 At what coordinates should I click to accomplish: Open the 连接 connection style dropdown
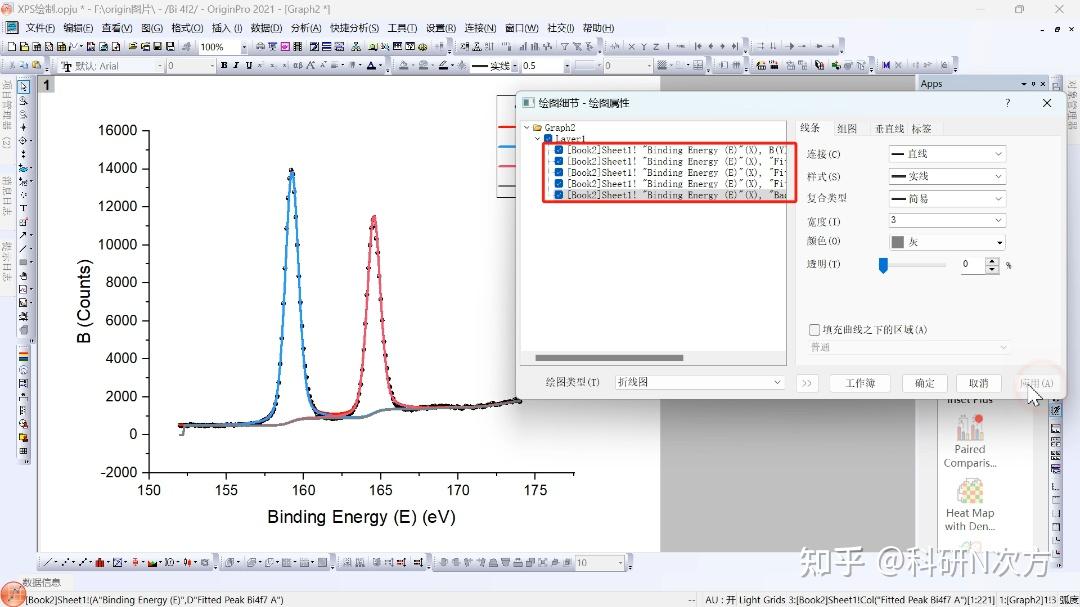click(x=945, y=153)
